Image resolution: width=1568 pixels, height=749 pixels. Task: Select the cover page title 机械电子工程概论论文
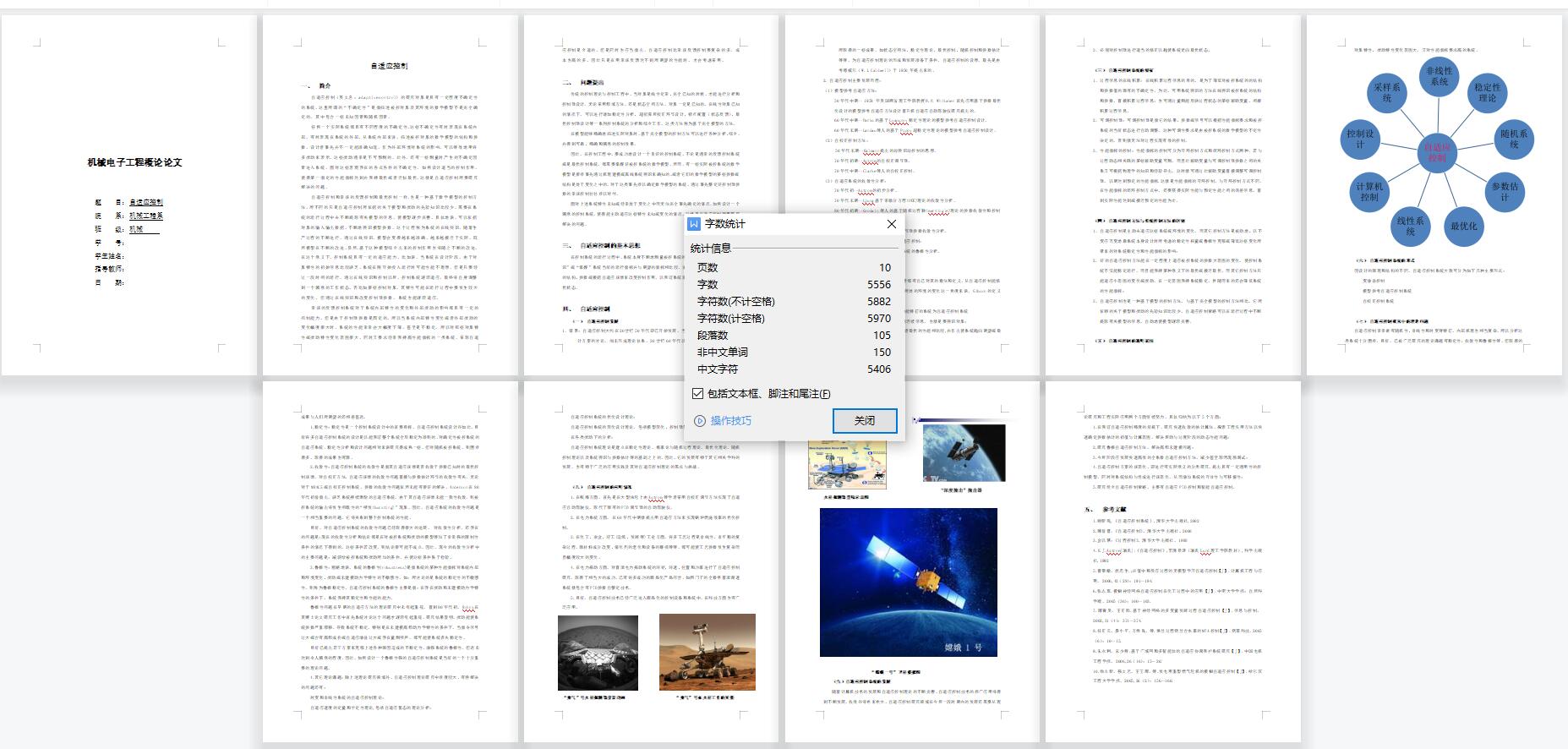click(x=134, y=162)
